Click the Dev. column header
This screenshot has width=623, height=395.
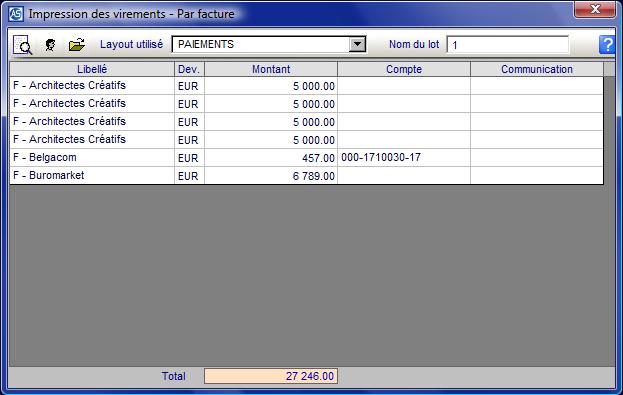189,69
